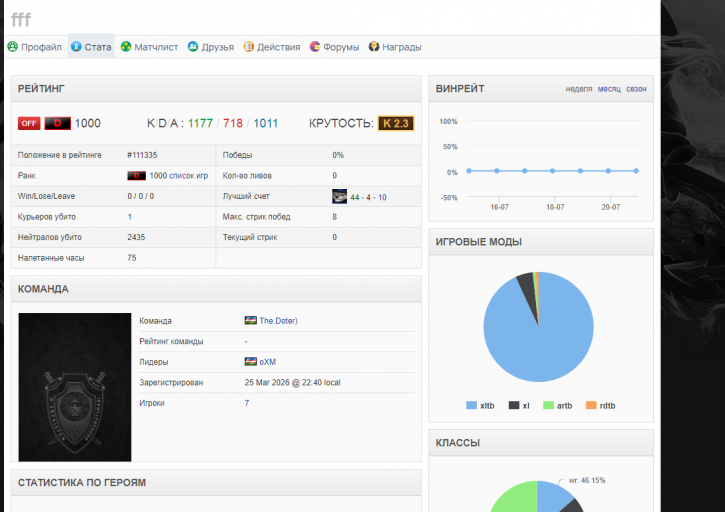The image size is (725, 512).
Task: Click the K 2.3 coolness badge
Action: (x=396, y=123)
